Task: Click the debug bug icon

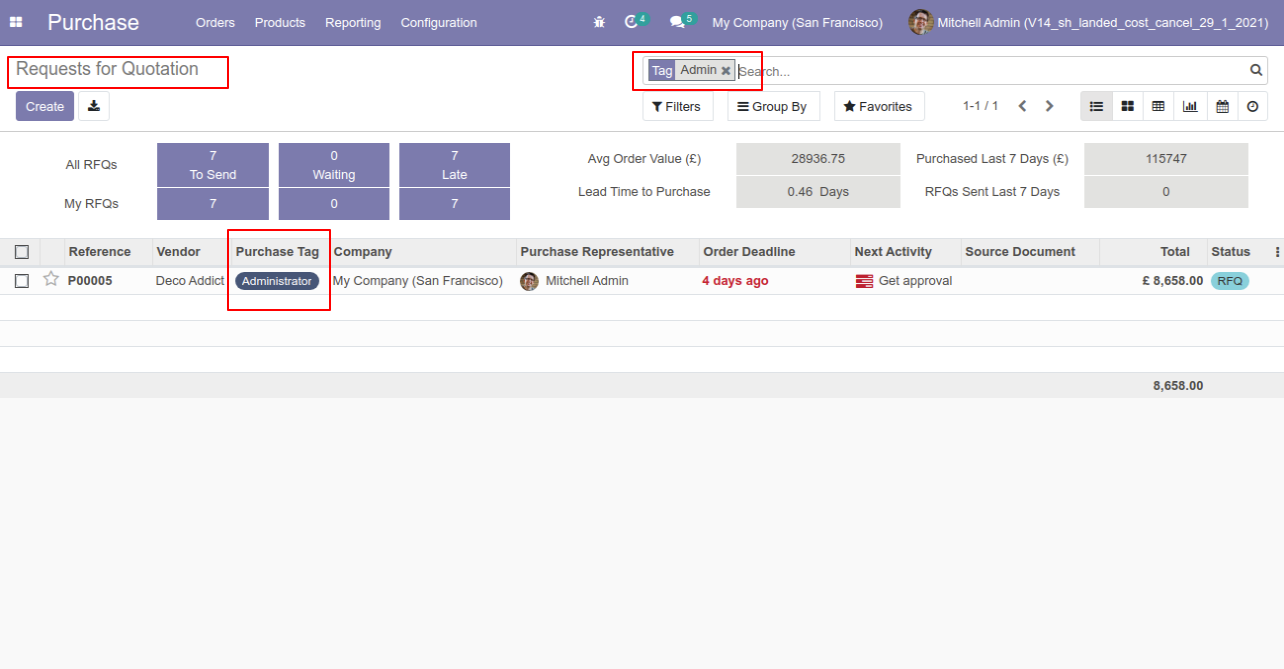Action: point(599,22)
